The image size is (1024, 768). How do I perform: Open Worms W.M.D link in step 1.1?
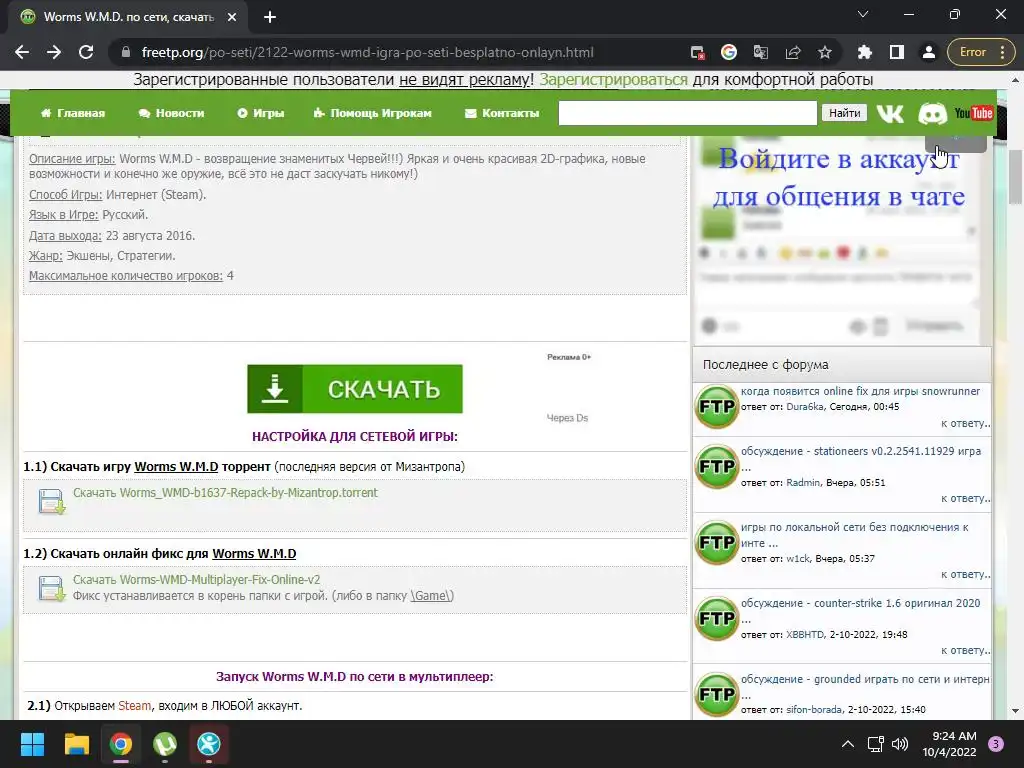click(x=176, y=466)
